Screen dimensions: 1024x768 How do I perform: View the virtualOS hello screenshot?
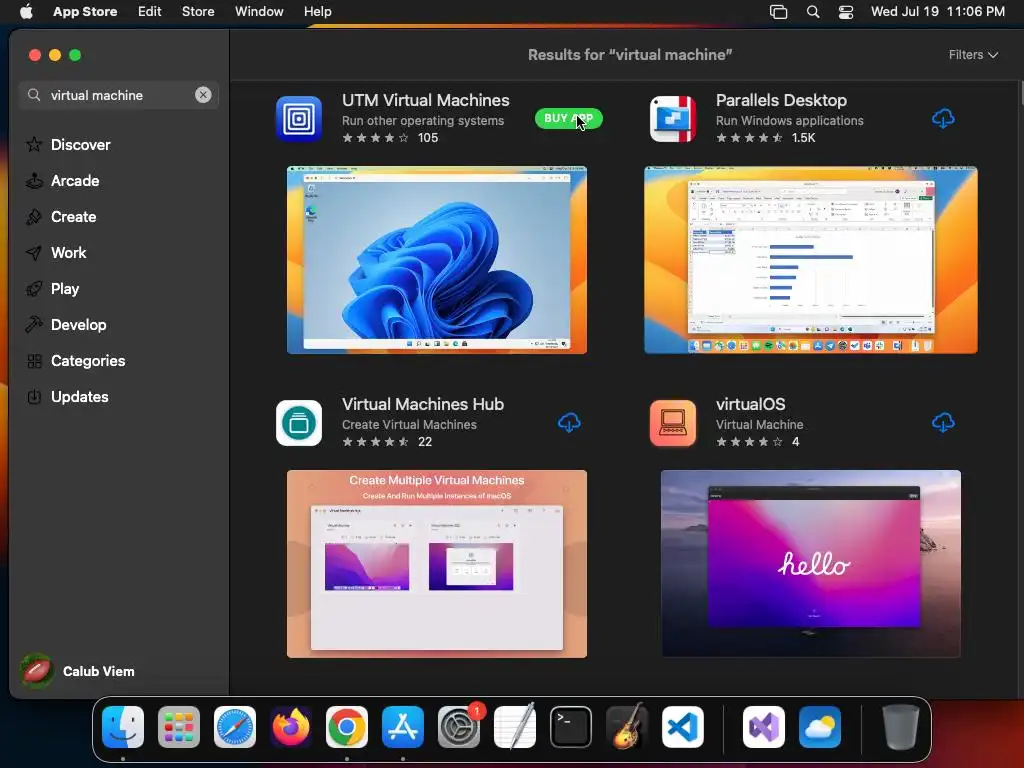pyautogui.click(x=810, y=564)
